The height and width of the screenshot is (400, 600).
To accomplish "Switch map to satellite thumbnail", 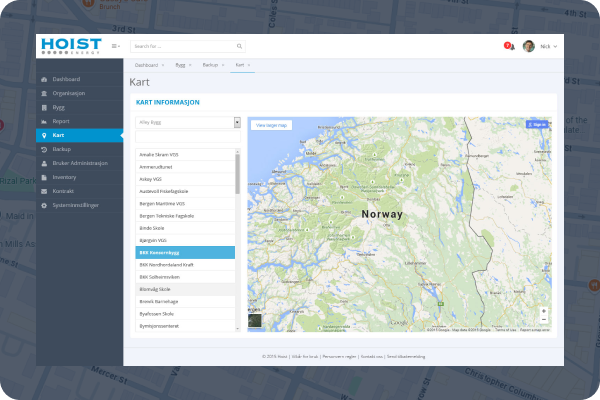I will (x=254, y=321).
